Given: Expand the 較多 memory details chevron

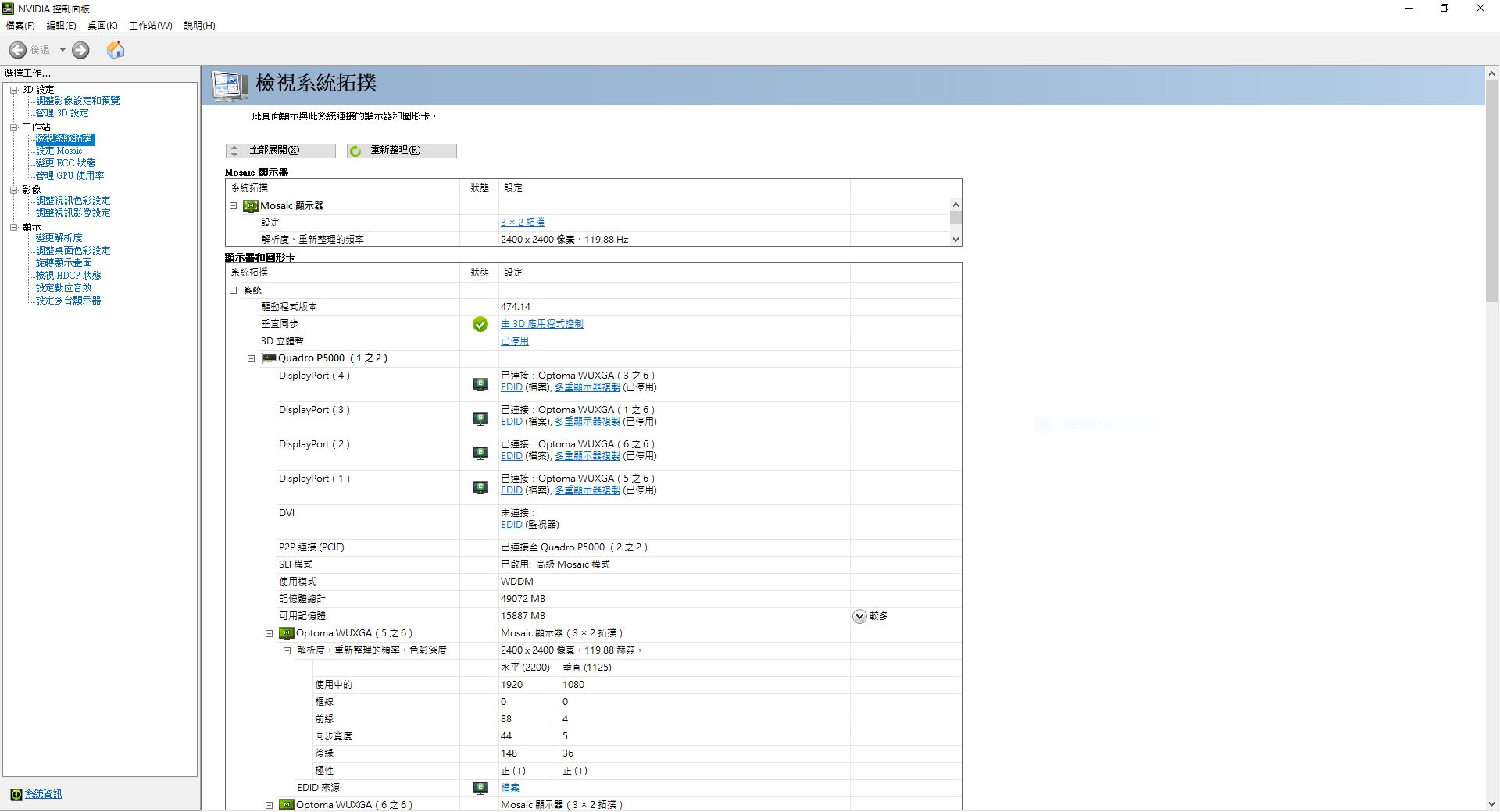Looking at the screenshot, I should tap(859, 617).
